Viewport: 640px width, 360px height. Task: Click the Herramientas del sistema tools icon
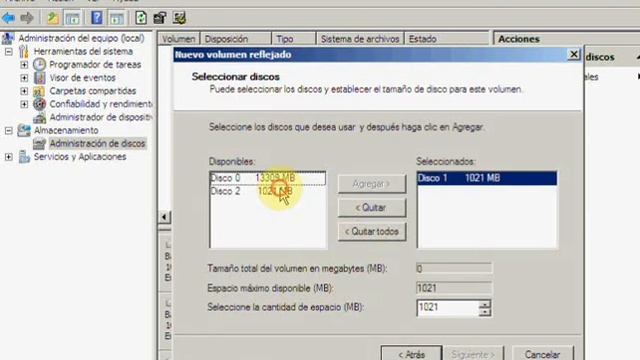(x=24, y=51)
